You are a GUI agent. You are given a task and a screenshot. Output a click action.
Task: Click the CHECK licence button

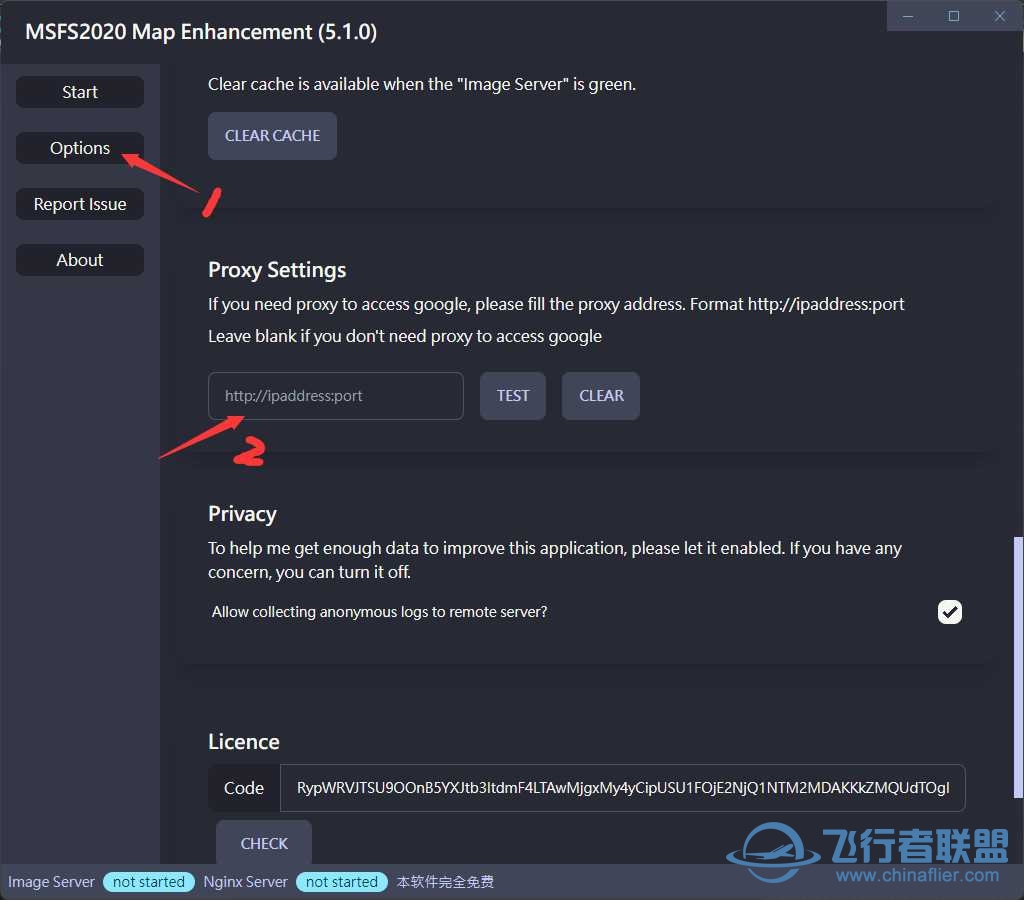click(x=264, y=843)
